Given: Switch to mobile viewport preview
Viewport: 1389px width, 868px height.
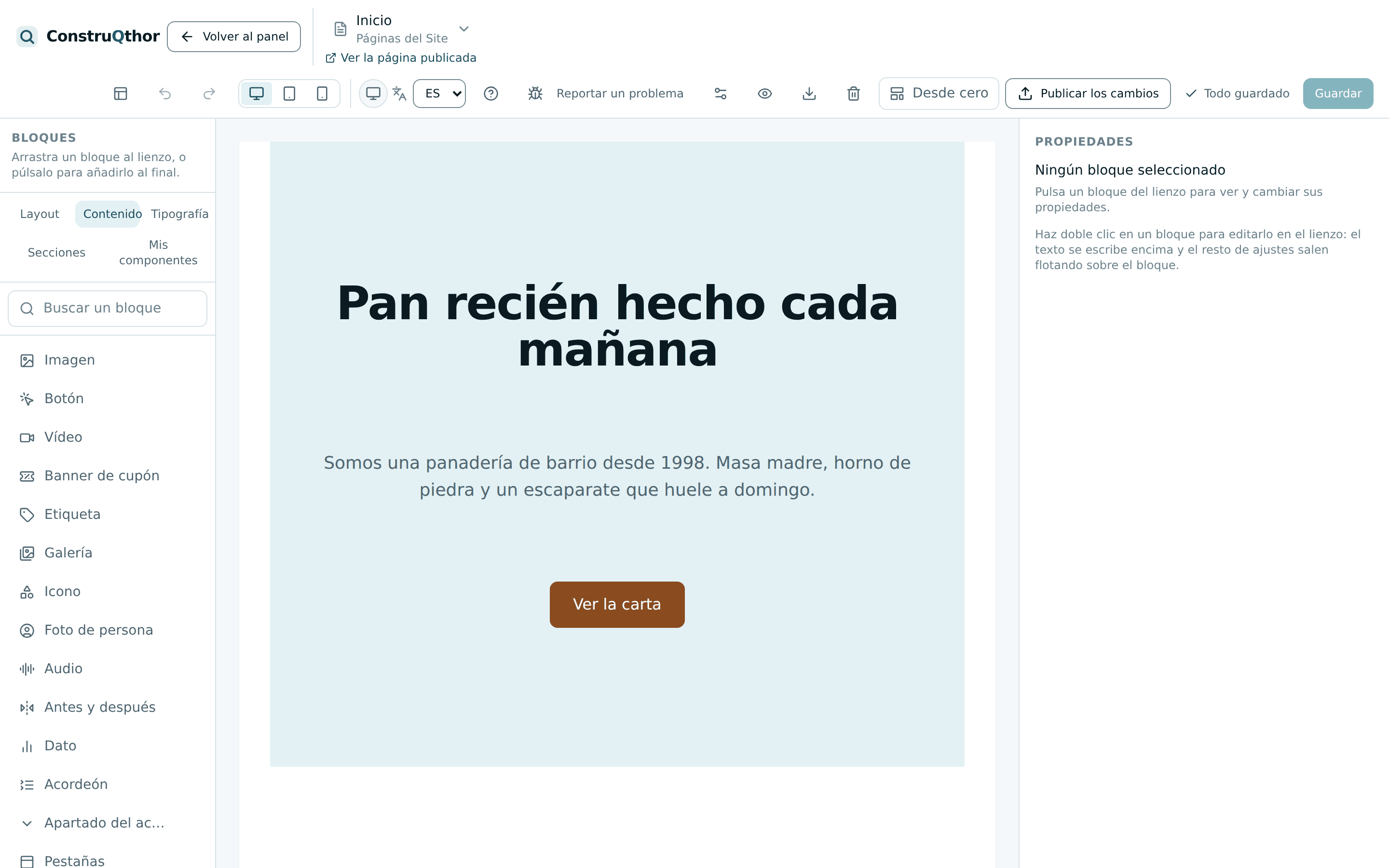Looking at the screenshot, I should 322,94.
